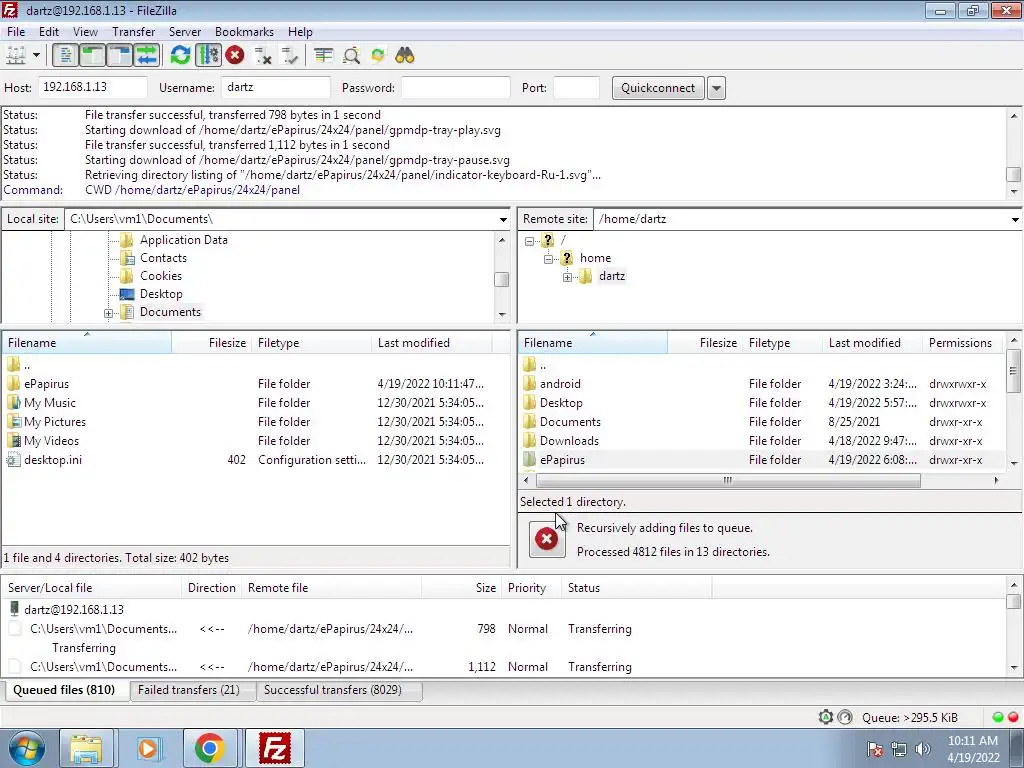This screenshot has width=1024, height=768.
Task: Click the Host input field
Action: click(x=93, y=88)
